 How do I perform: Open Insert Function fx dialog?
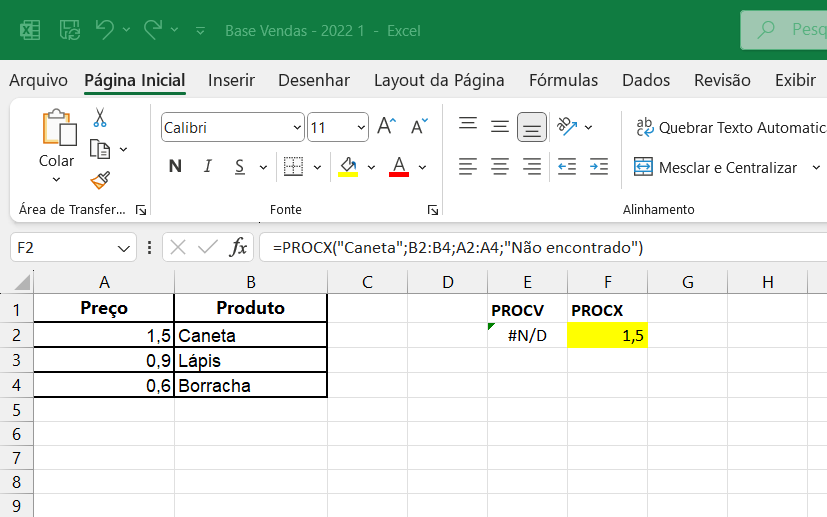point(238,247)
